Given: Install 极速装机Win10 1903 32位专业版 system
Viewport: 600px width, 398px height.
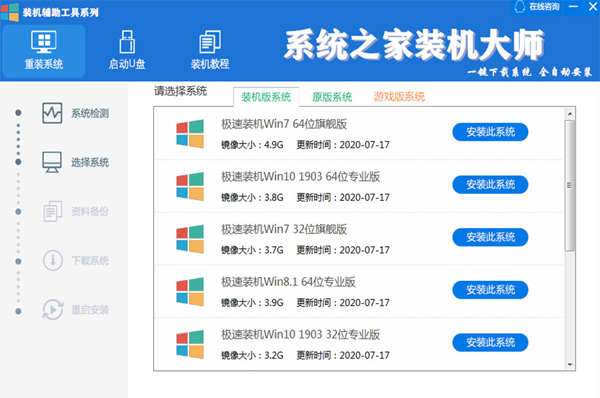Looking at the screenshot, I should 490,342.
